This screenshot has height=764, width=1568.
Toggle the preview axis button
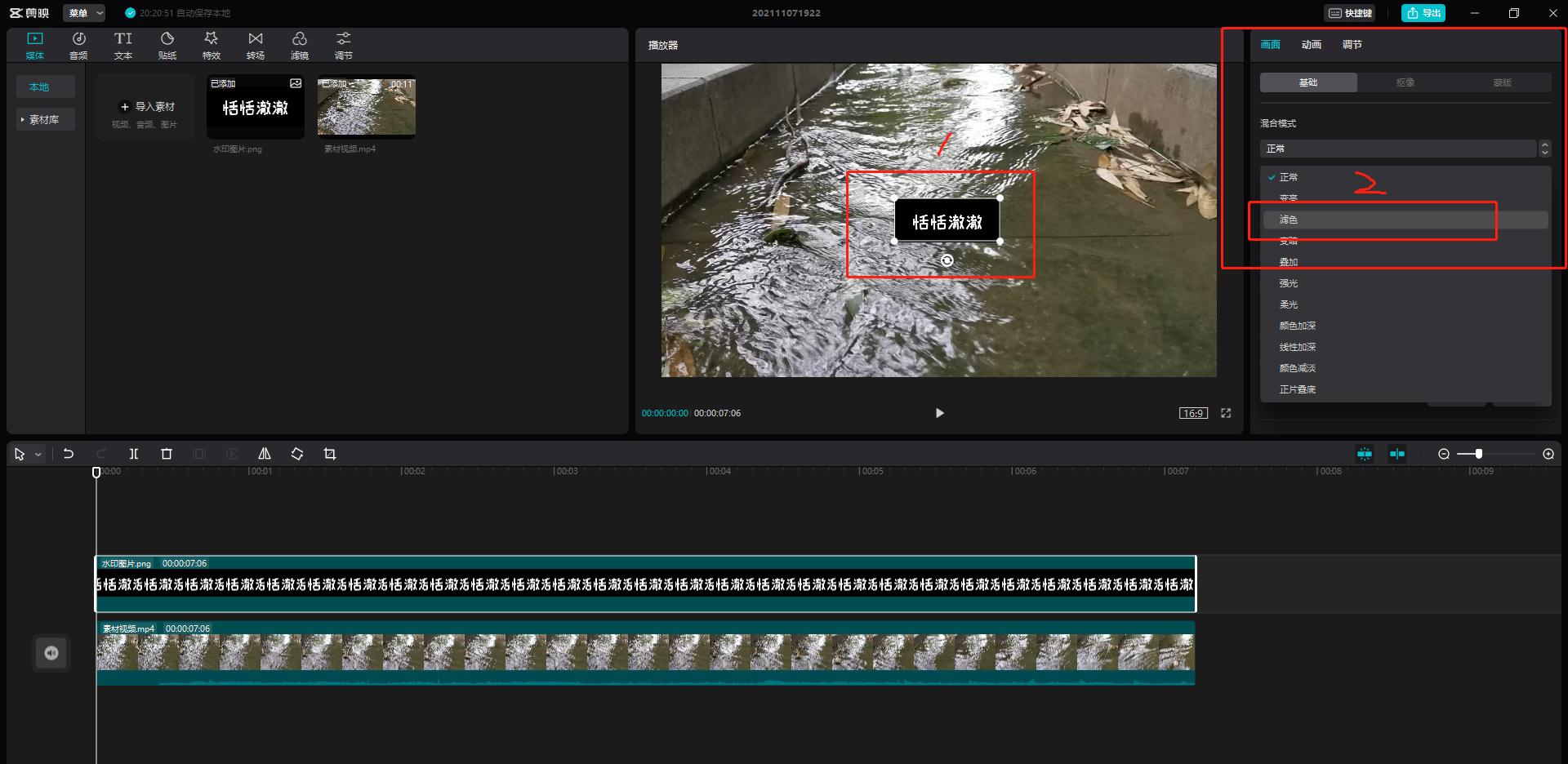[1397, 454]
